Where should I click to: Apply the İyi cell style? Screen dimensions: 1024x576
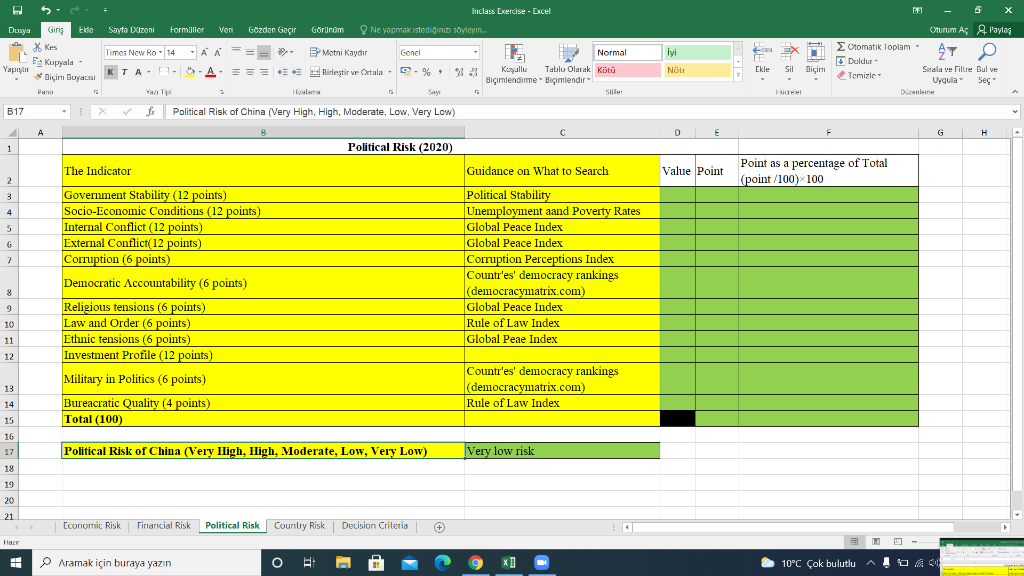click(x=698, y=50)
